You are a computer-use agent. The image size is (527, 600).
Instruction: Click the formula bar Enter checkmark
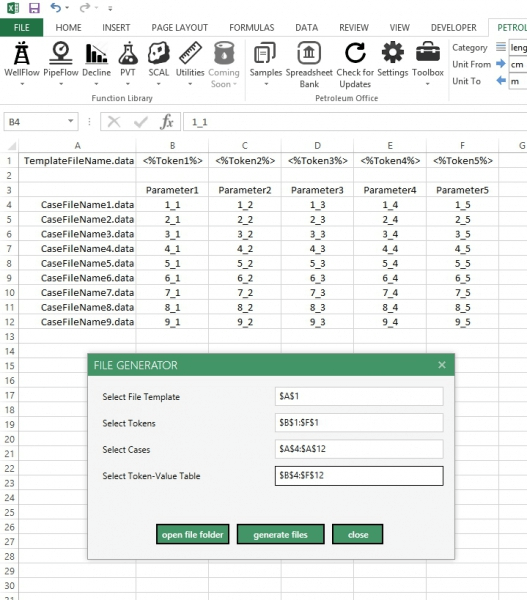coord(141,122)
